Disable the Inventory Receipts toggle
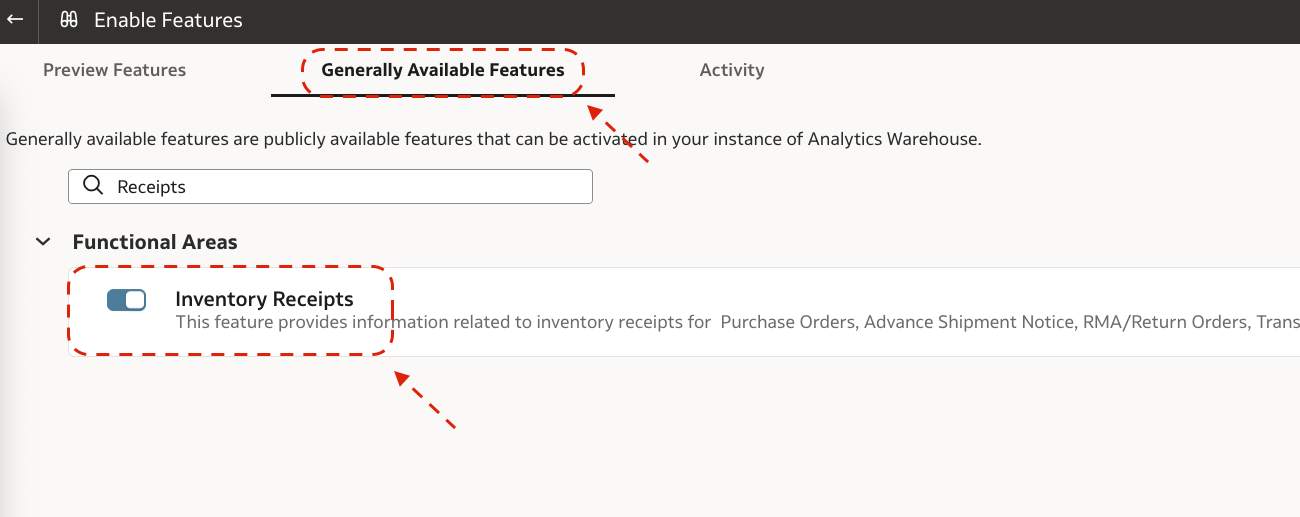Image resolution: width=1300 pixels, height=517 pixels. (x=126, y=300)
